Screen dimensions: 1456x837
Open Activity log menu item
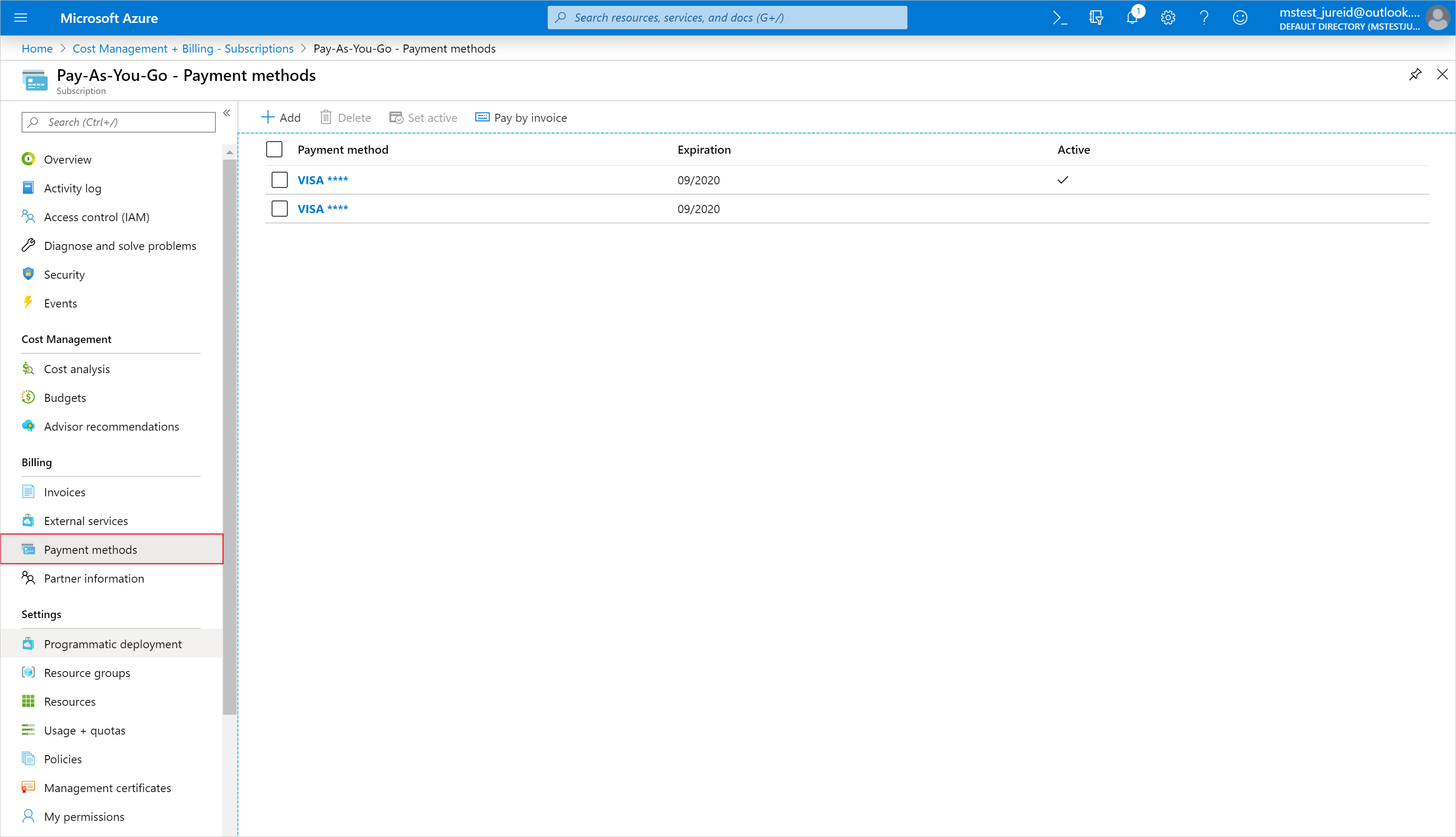tap(73, 187)
